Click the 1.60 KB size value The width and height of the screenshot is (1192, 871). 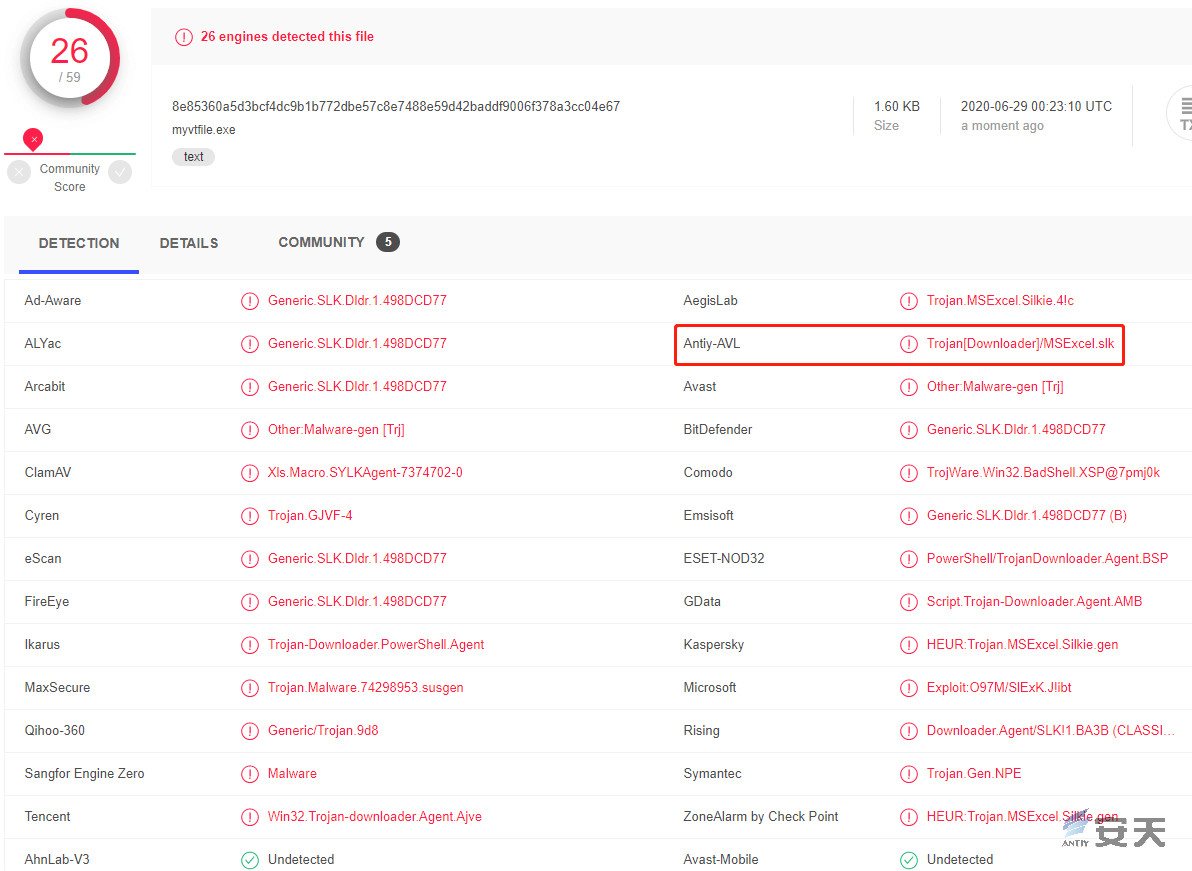(x=897, y=106)
